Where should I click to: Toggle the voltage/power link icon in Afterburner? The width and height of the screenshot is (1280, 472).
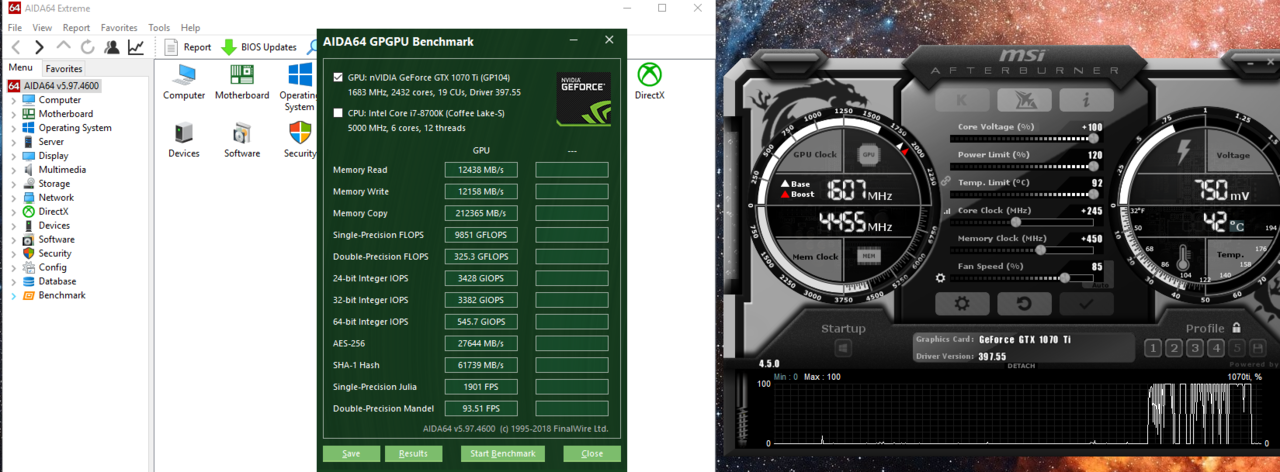pos(945,181)
